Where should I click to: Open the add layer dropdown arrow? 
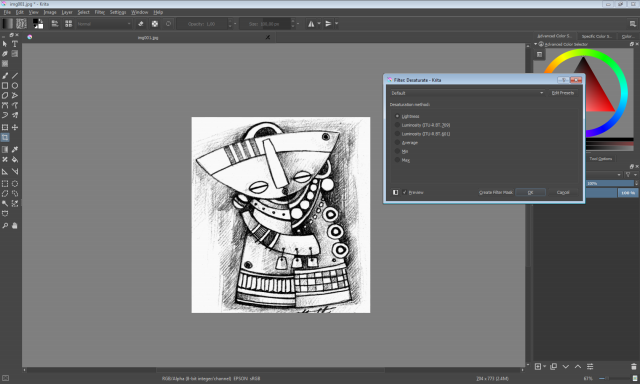(x=544, y=366)
